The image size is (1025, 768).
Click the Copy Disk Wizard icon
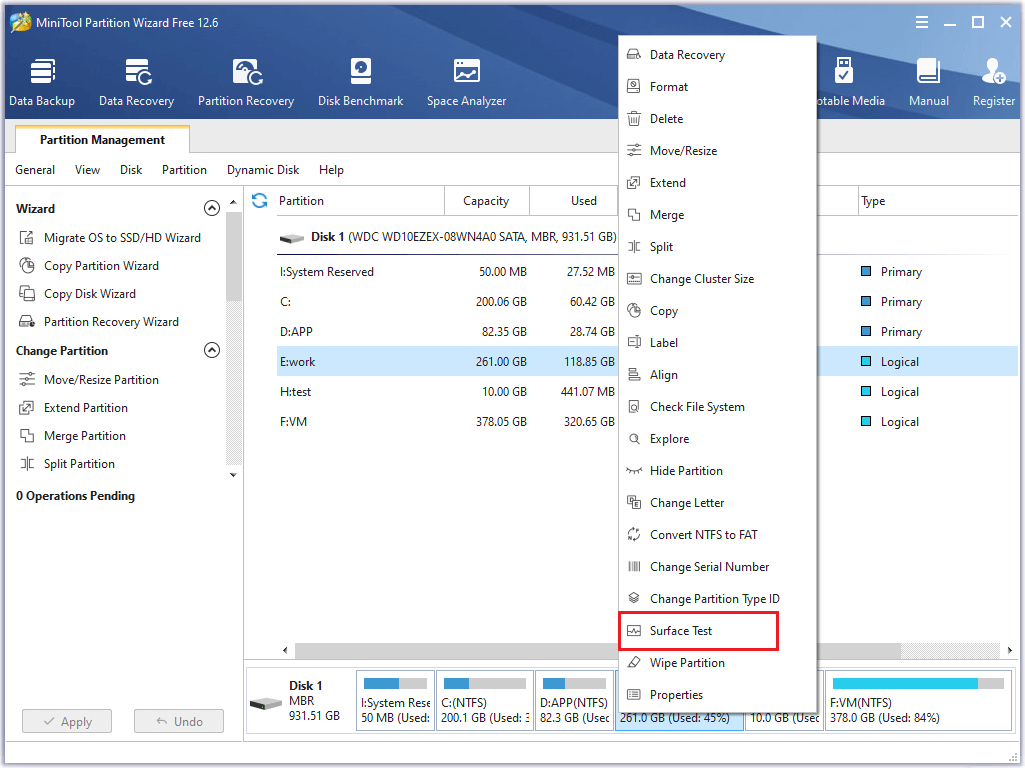point(27,294)
